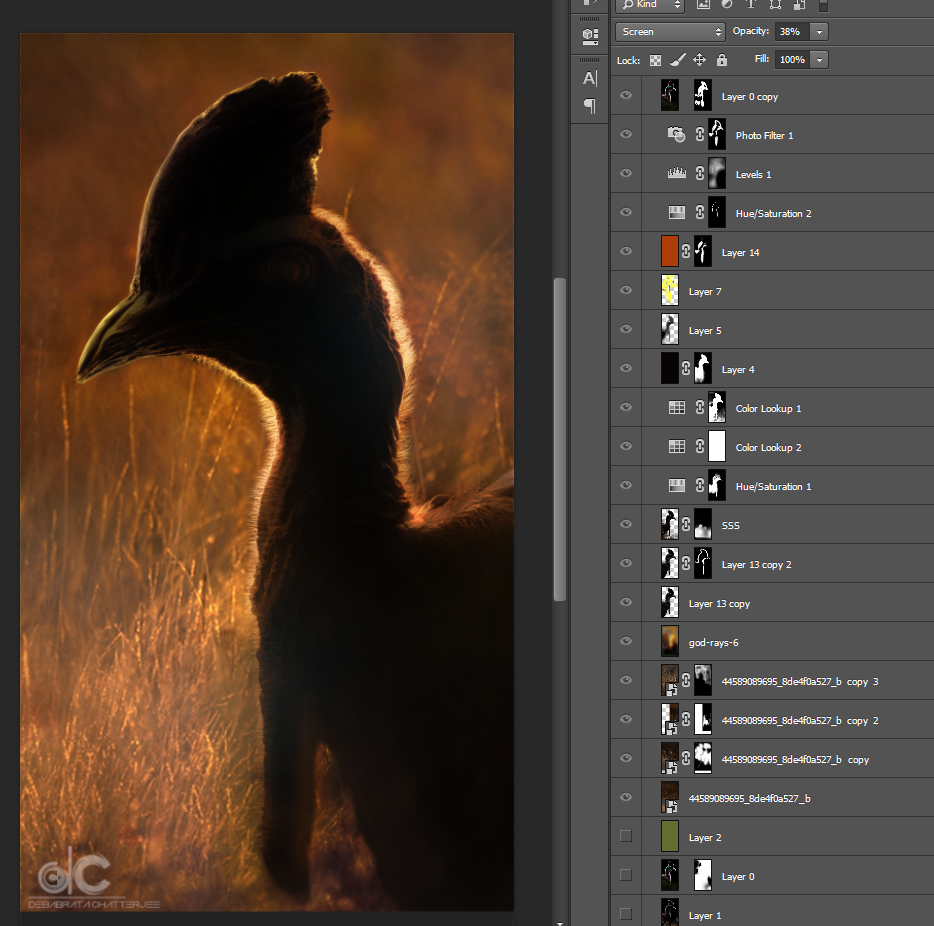Open the Fill percentage slider
Viewport: 934px width, 926px height.
pos(819,59)
